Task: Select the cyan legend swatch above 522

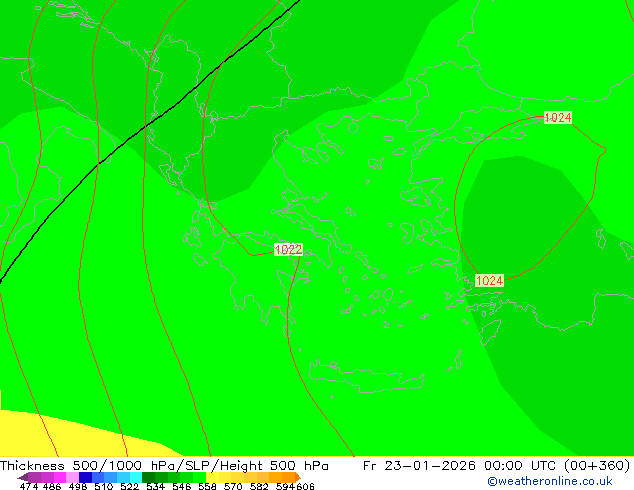Action: point(136,477)
